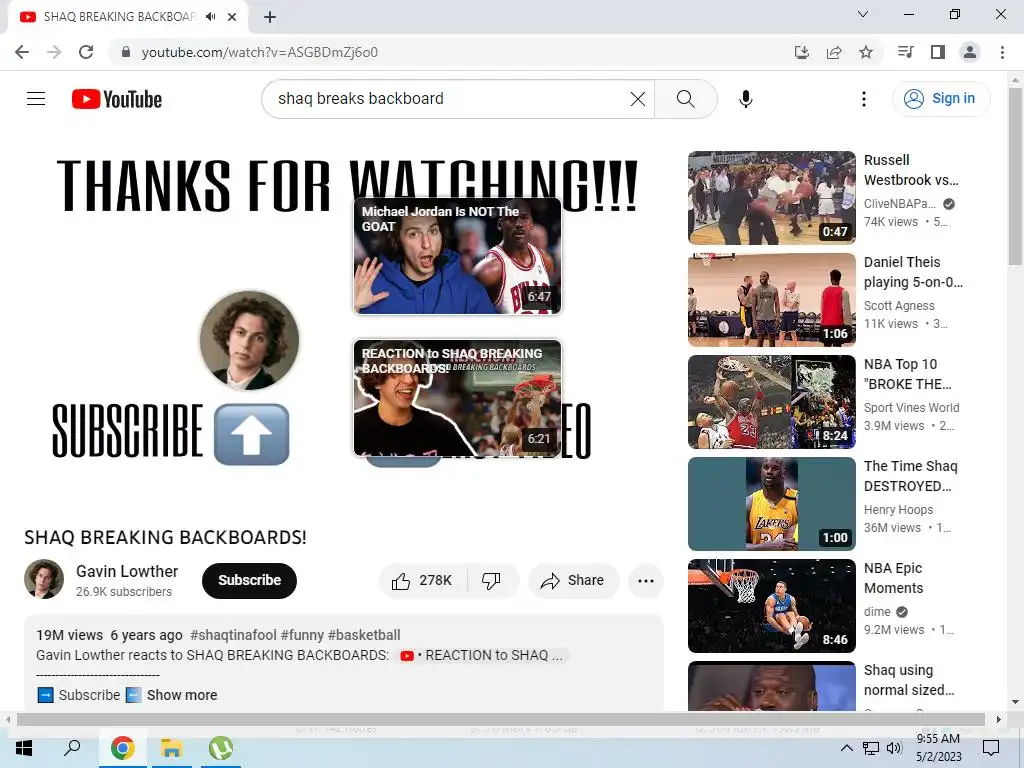Open Daniel Theis playing 5-on-0 title
The height and width of the screenshot is (768, 1024).
913,272
